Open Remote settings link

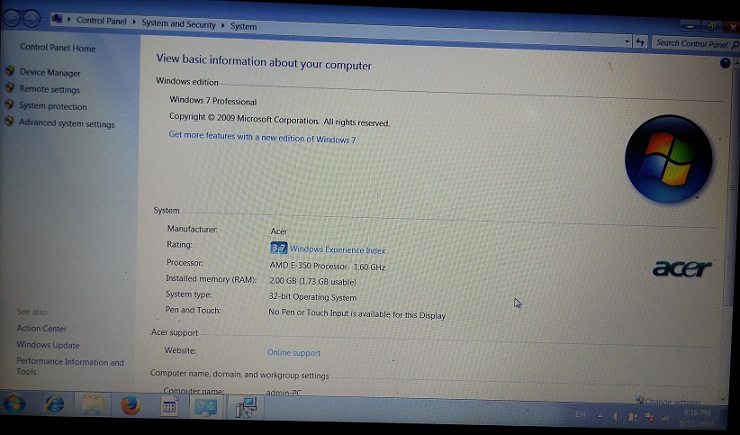[x=50, y=89]
